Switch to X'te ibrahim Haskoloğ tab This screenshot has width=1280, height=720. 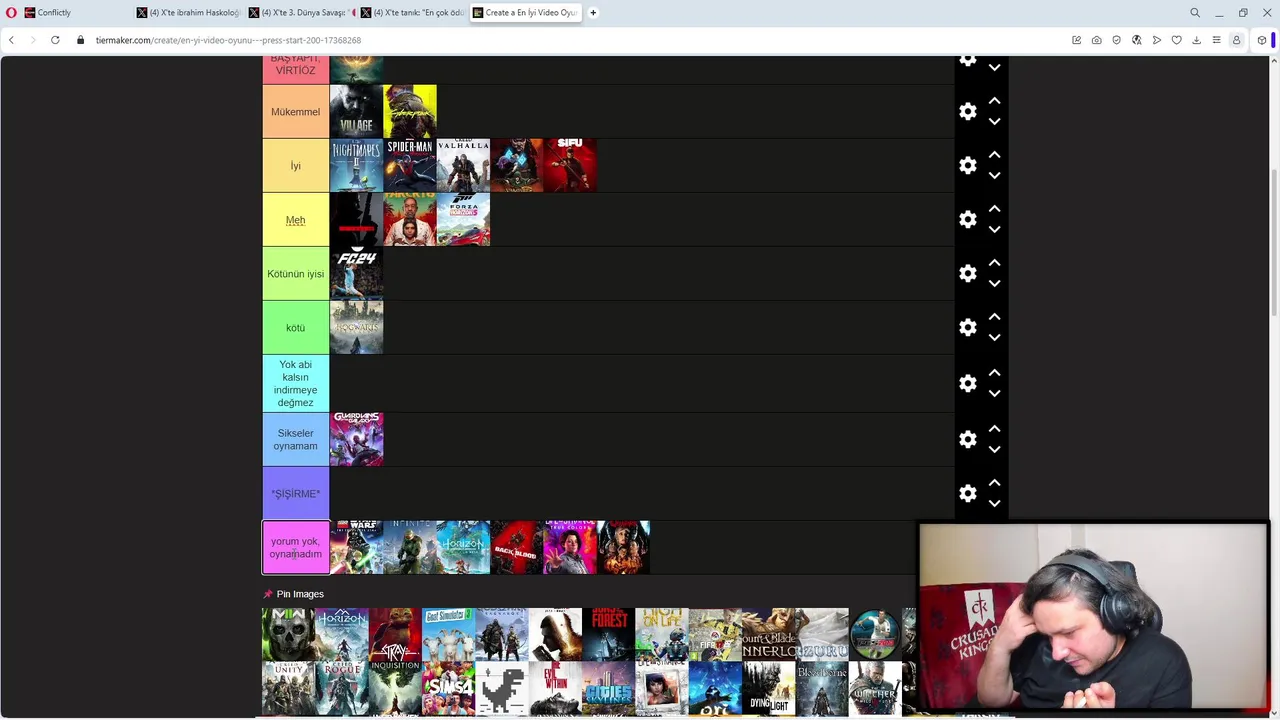point(188,13)
